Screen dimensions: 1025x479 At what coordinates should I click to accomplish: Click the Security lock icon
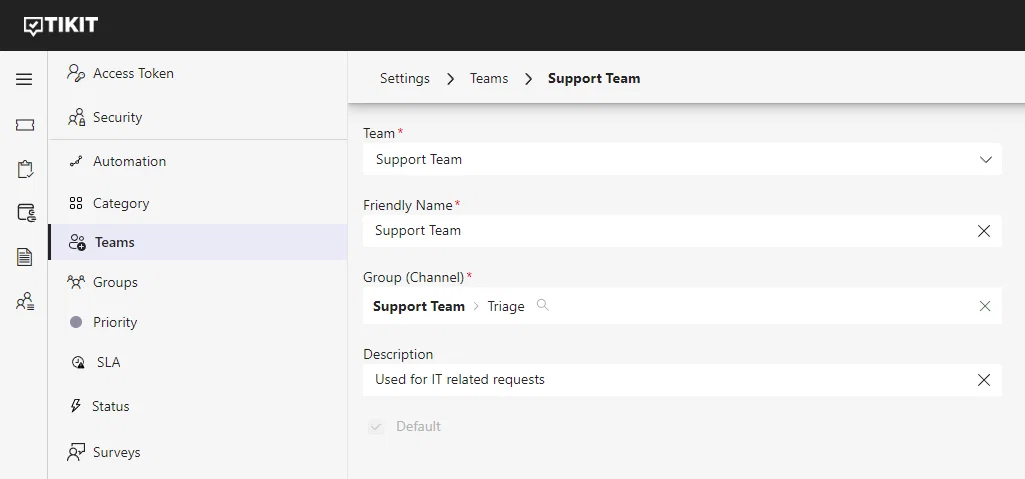[x=76, y=118]
